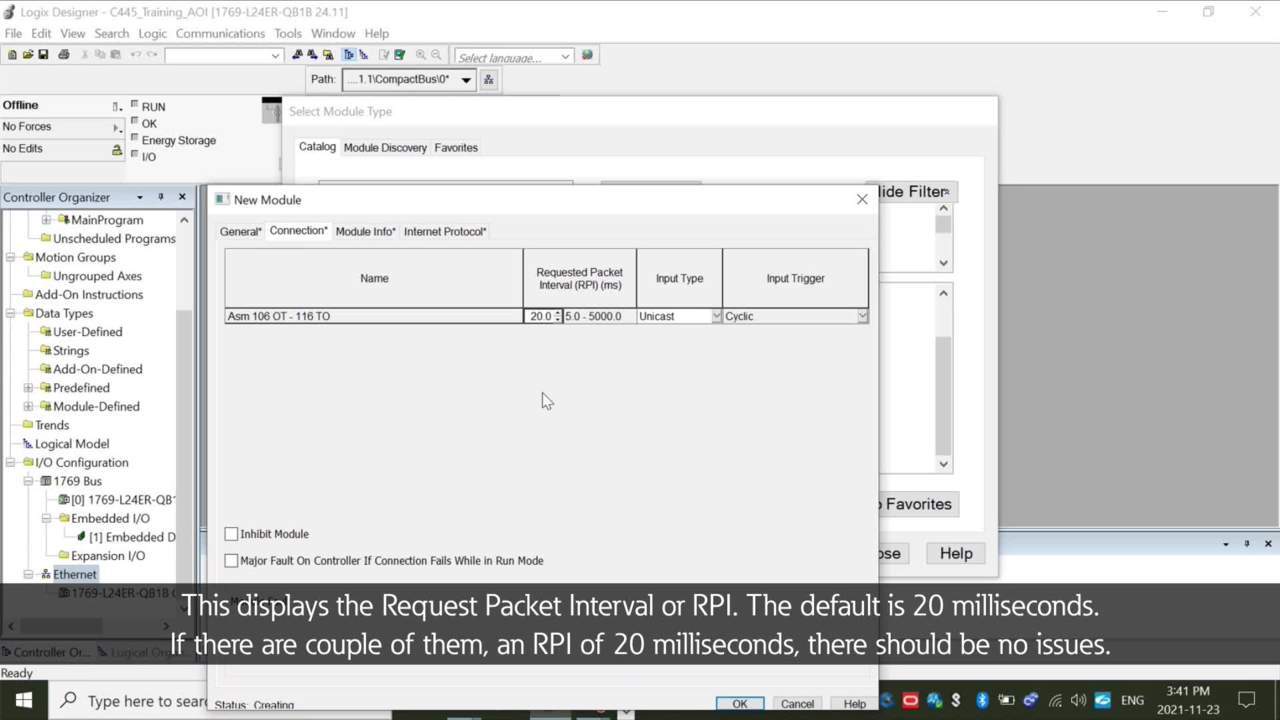Click the battery status tray icon
The width and height of the screenshot is (1280, 720).
click(1006, 700)
